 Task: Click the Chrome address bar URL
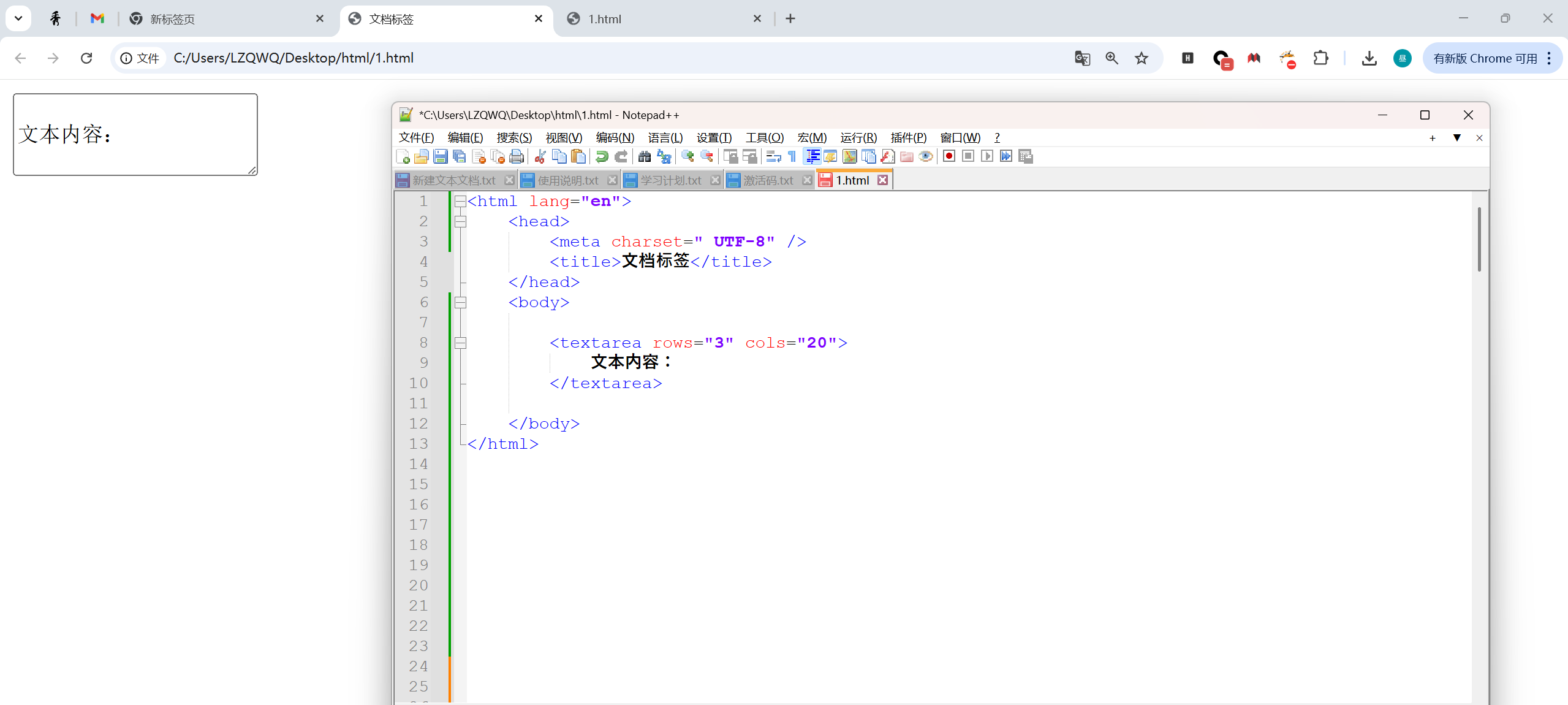pyautogui.click(x=294, y=58)
